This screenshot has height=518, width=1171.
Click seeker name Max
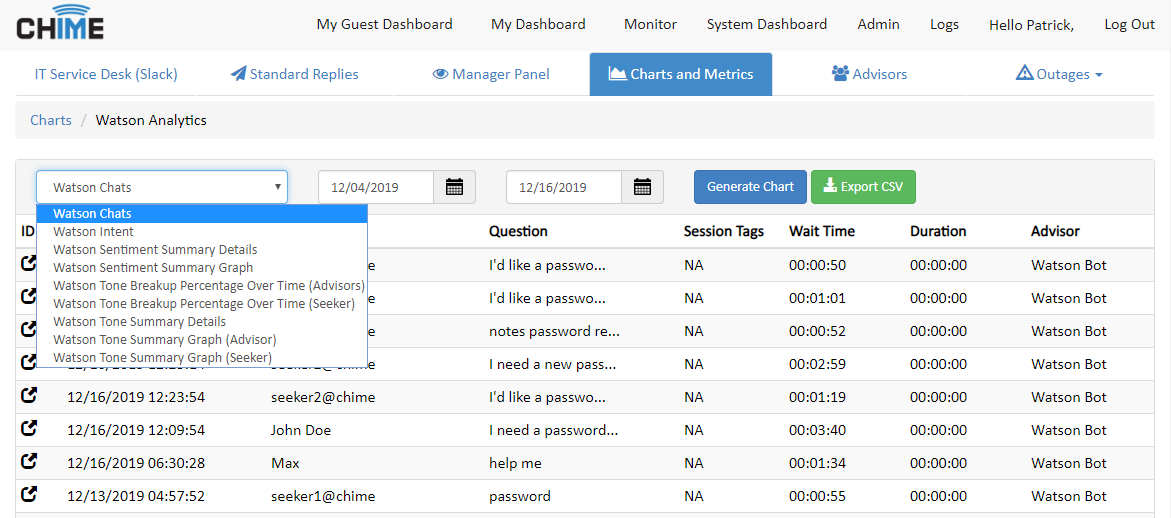point(285,464)
